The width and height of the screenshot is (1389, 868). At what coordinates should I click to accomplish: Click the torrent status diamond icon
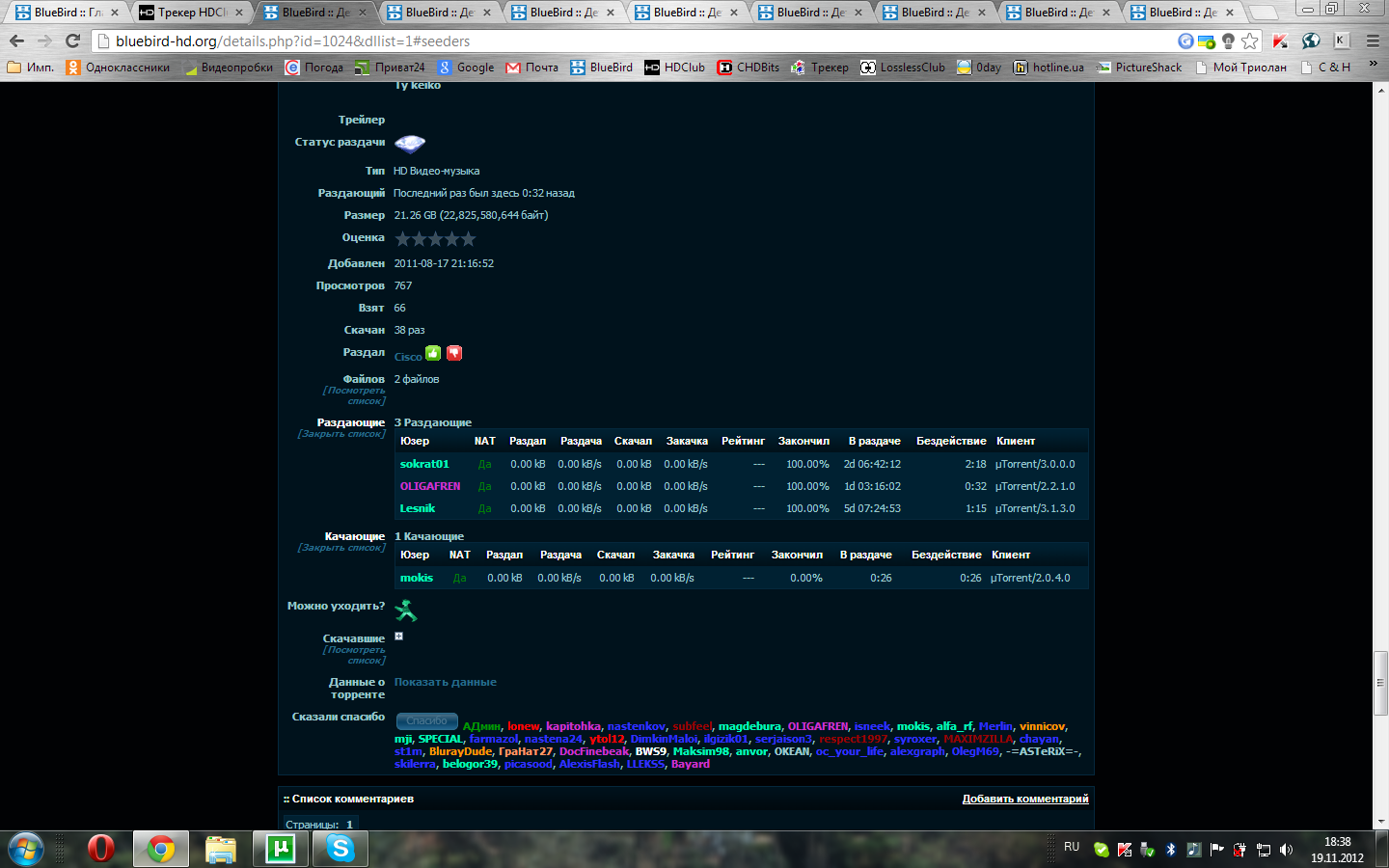pos(410,144)
